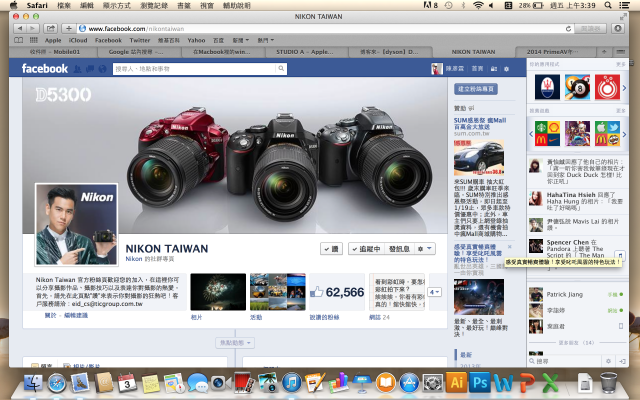Open the page gear options dropdown
Image resolution: width=640 pixels, height=400 pixels.
[425, 249]
